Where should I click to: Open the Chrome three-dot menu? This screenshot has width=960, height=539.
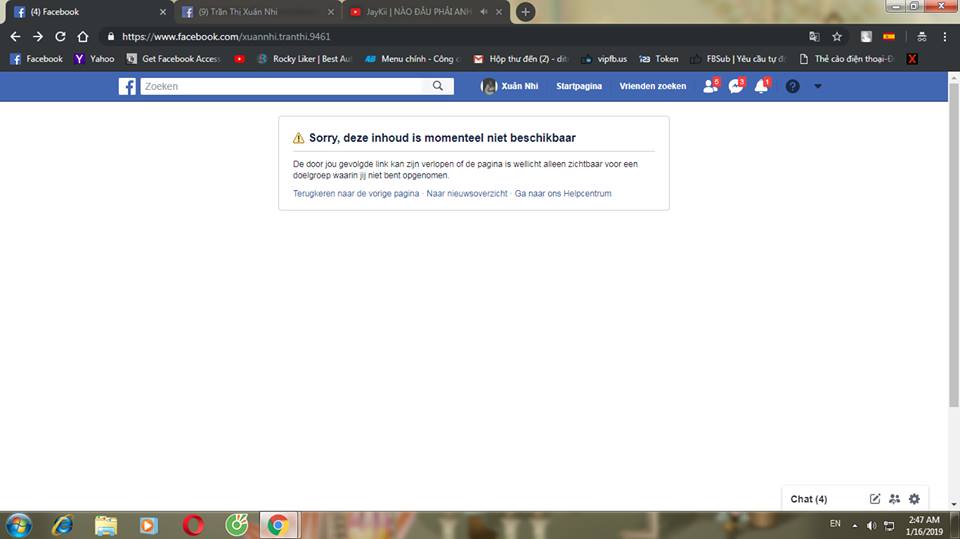[x=944, y=37]
